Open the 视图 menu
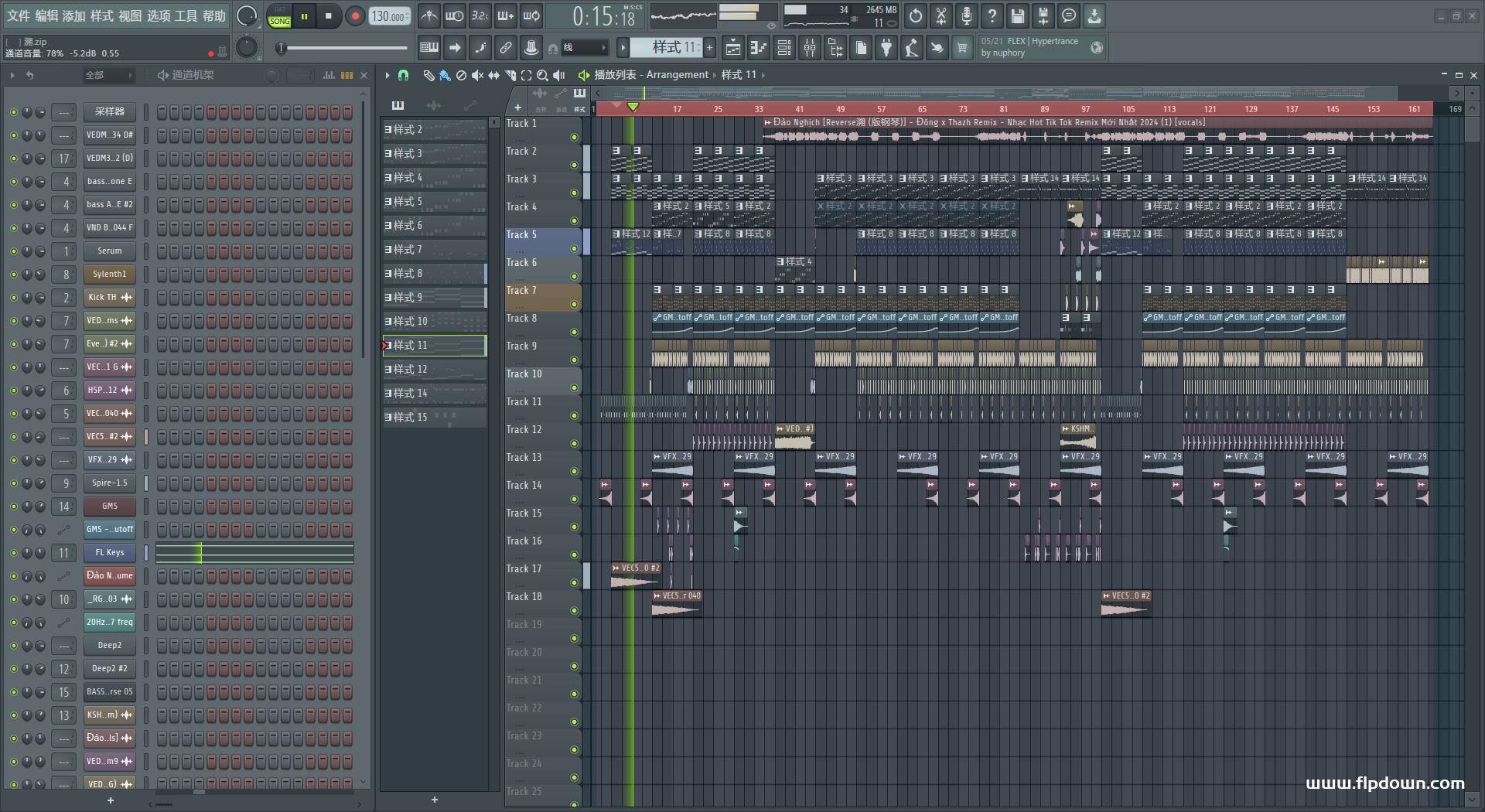 130,15
